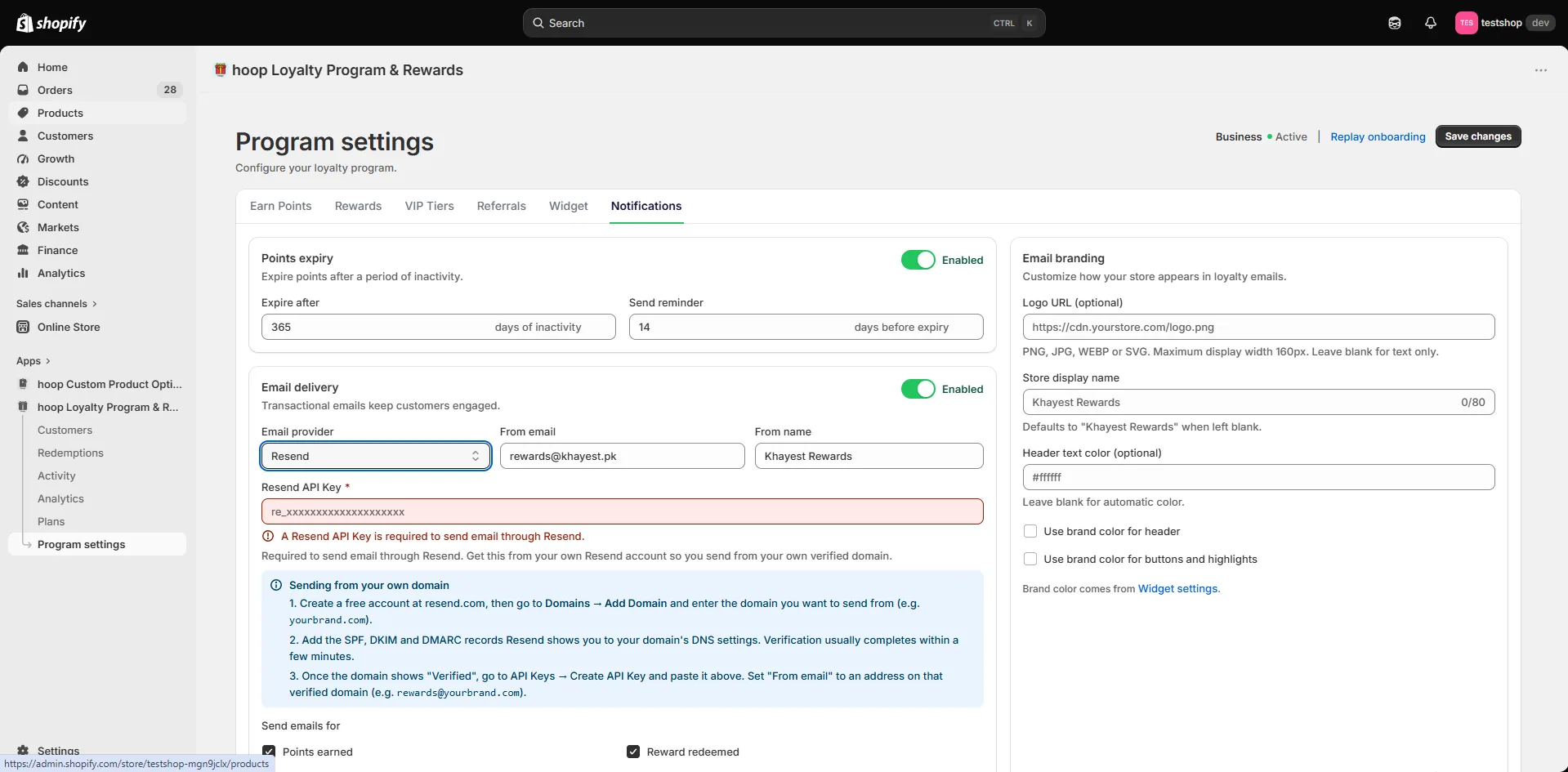Click the Orders inbox icon
The width and height of the screenshot is (1568, 772).
[x=23, y=90]
